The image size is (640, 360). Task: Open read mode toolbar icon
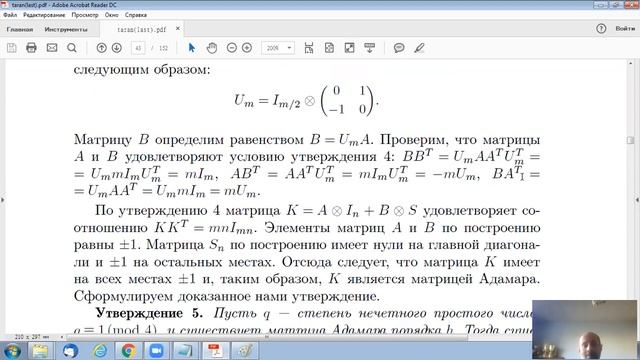[369, 48]
